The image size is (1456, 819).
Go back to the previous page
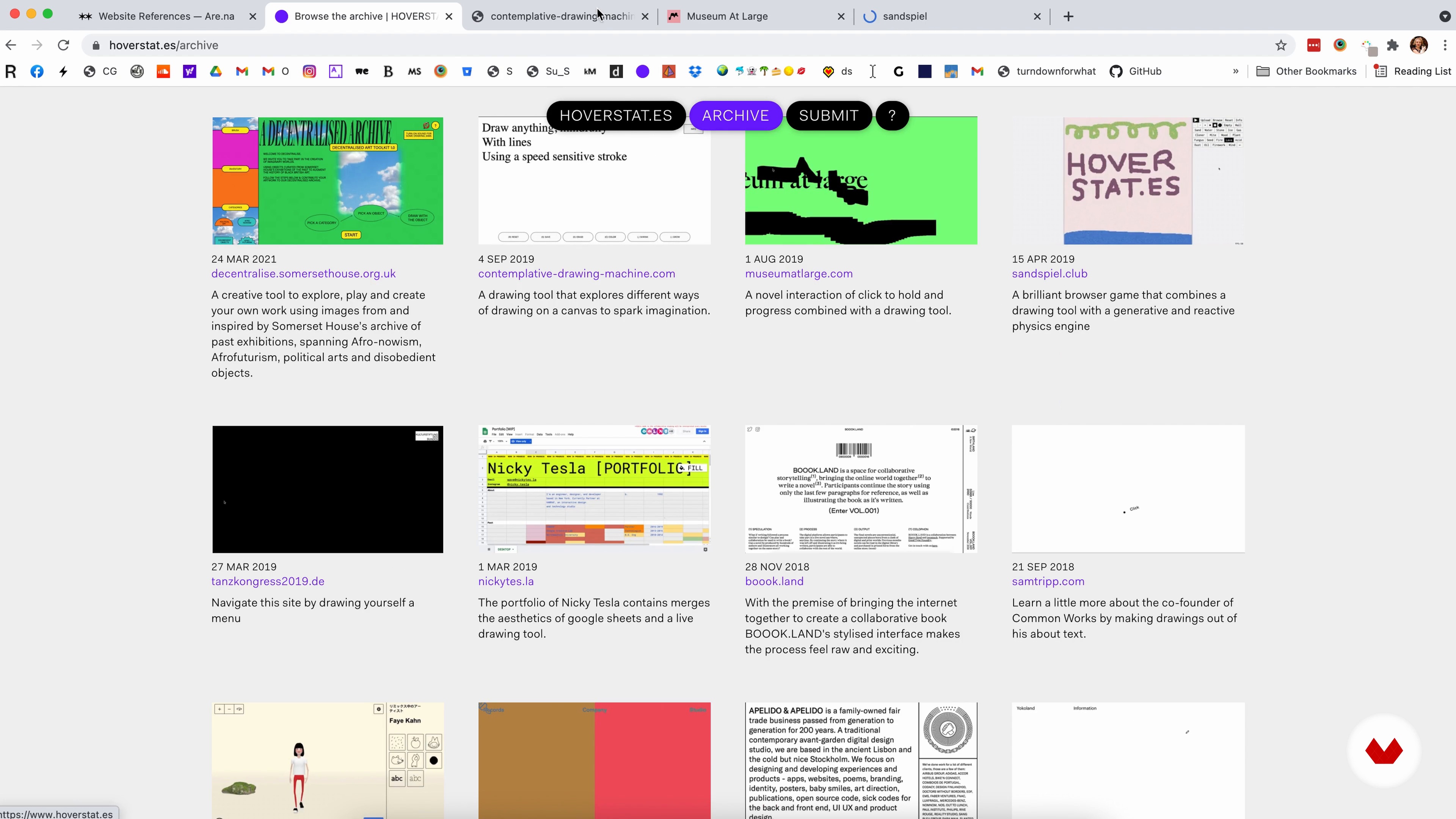11,45
